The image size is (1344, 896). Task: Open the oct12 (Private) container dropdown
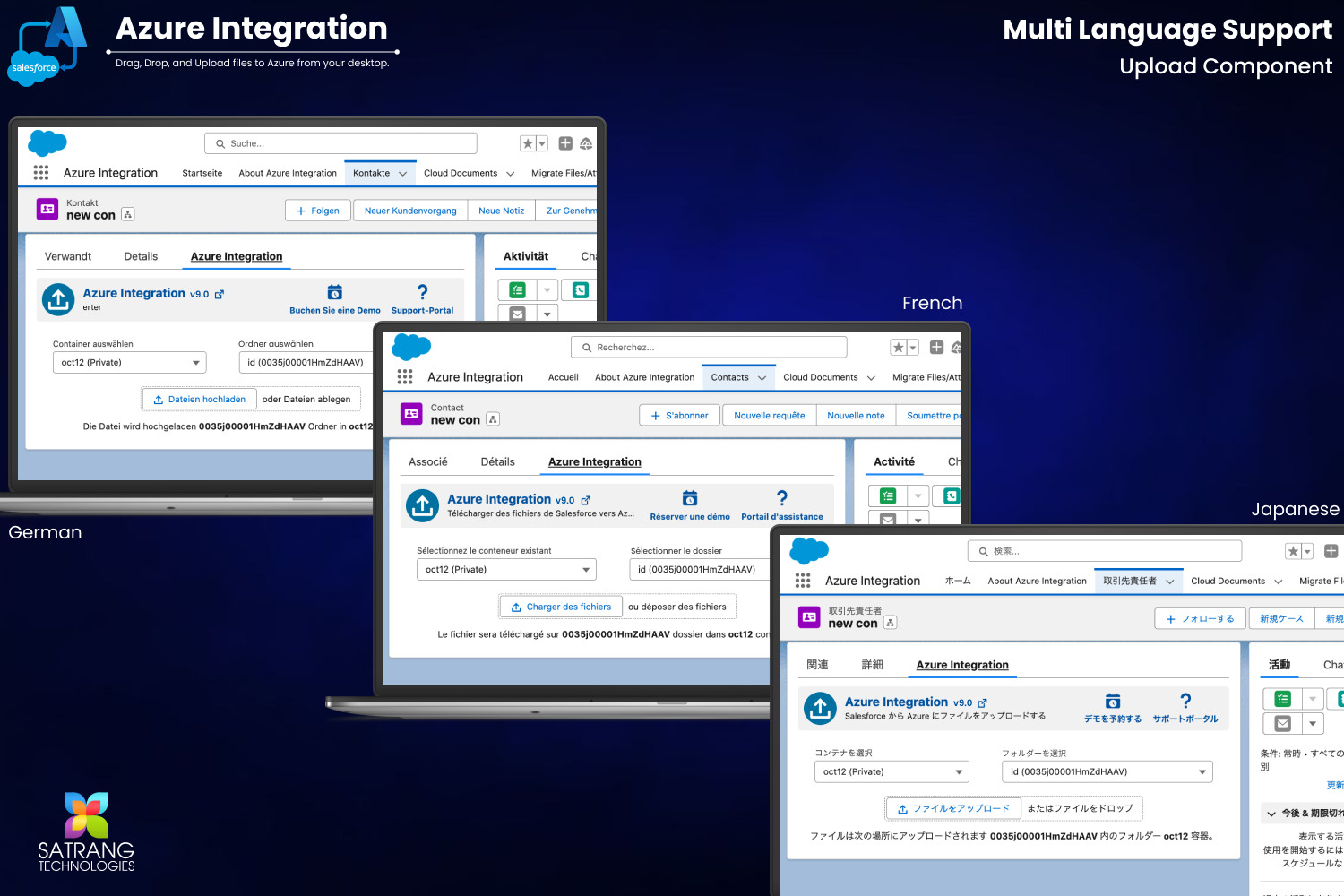pyautogui.click(x=129, y=362)
